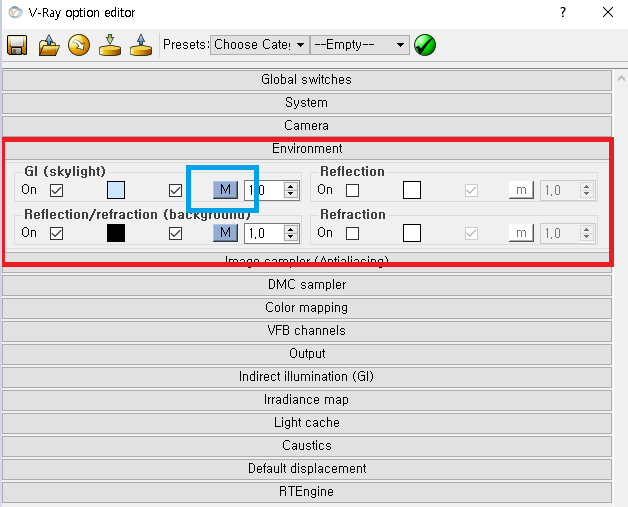The height and width of the screenshot is (507, 628).
Task: Click the Save options floppy disk icon
Action: click(17, 45)
